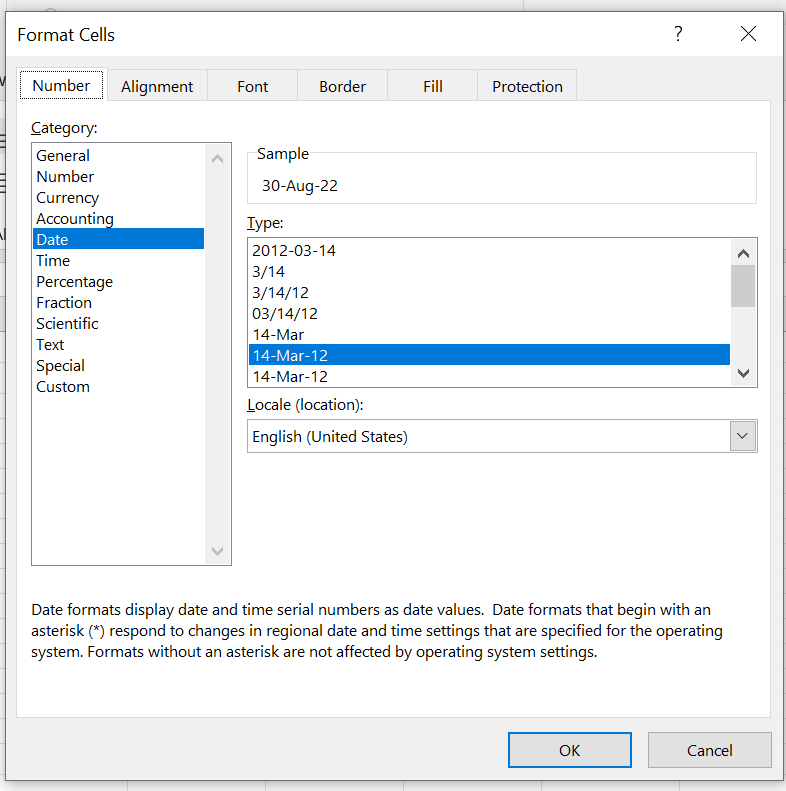Expand the Locale dropdown arrow
Image resolution: width=786 pixels, height=791 pixels.
click(742, 436)
